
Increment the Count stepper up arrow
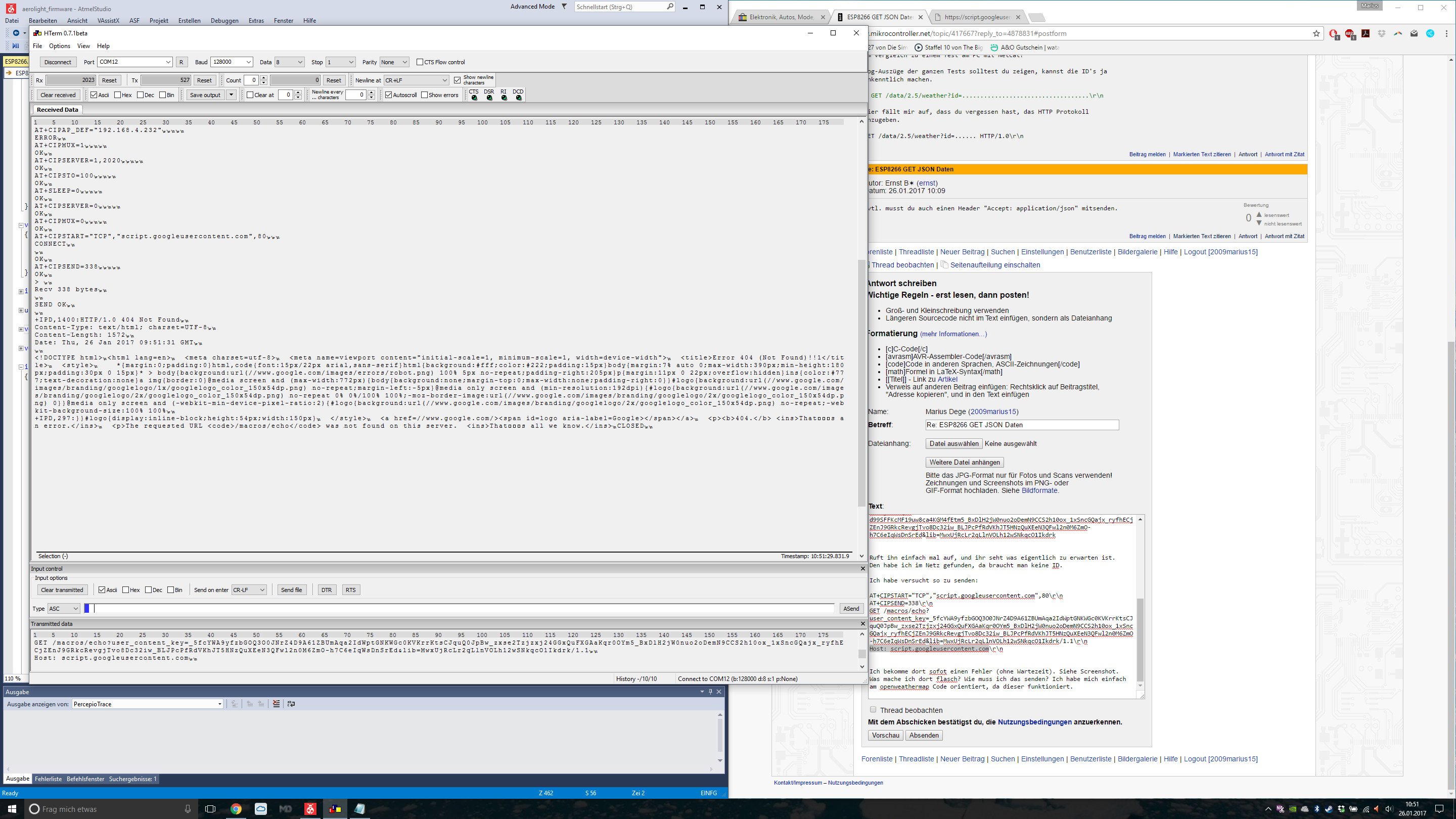263,78
